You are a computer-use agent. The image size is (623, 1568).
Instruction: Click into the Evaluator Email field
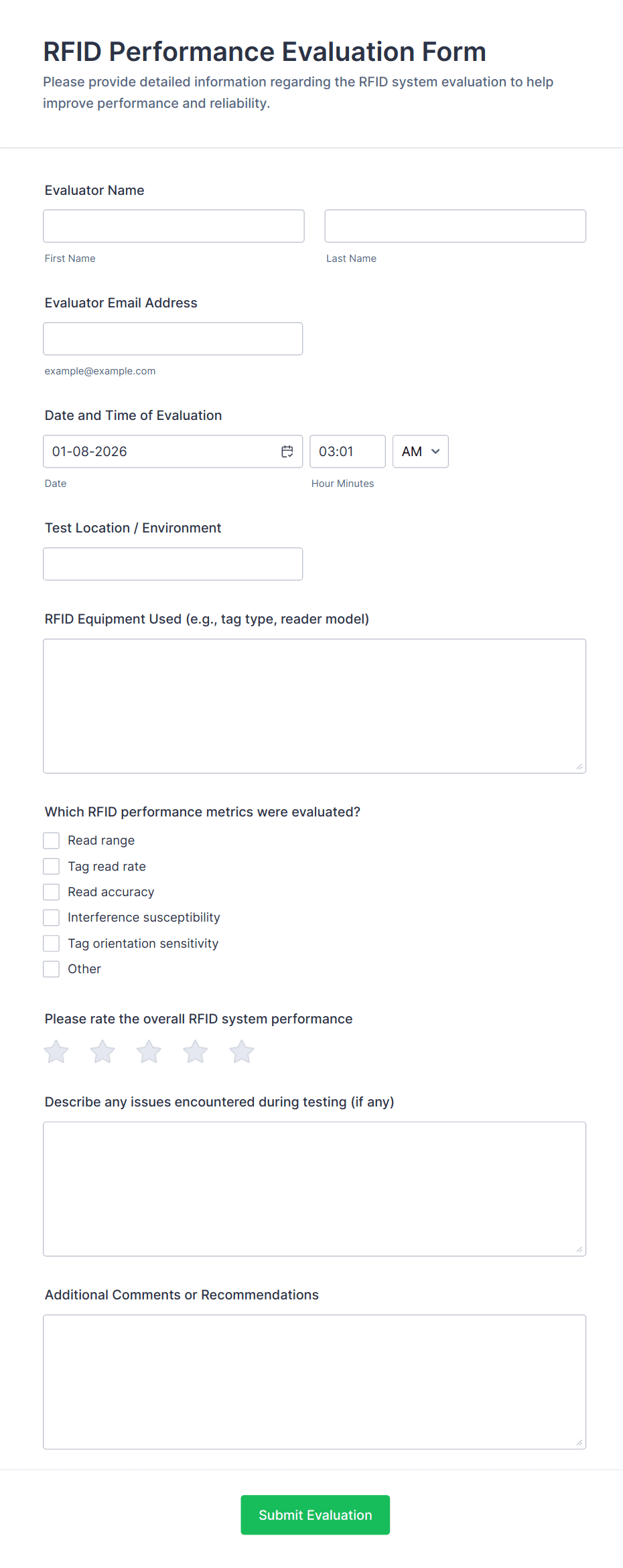pos(172,338)
